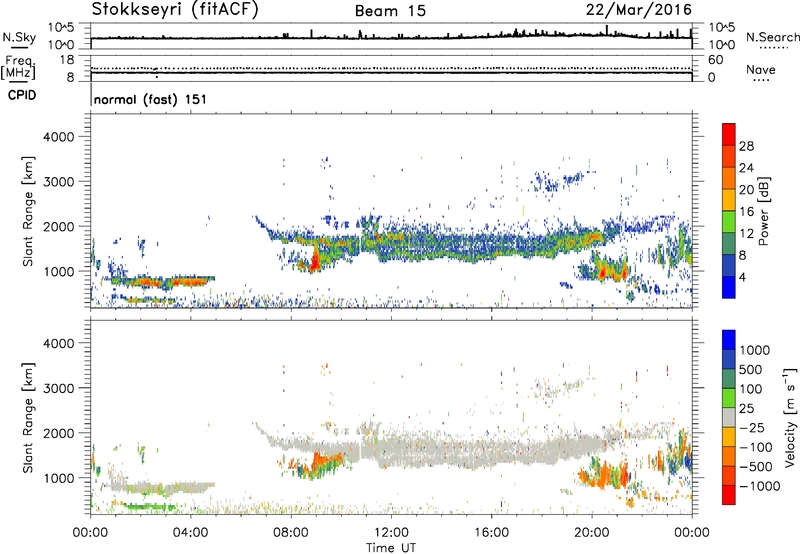
Task: Click the "N.Sky" legend label
Action: click(19, 37)
